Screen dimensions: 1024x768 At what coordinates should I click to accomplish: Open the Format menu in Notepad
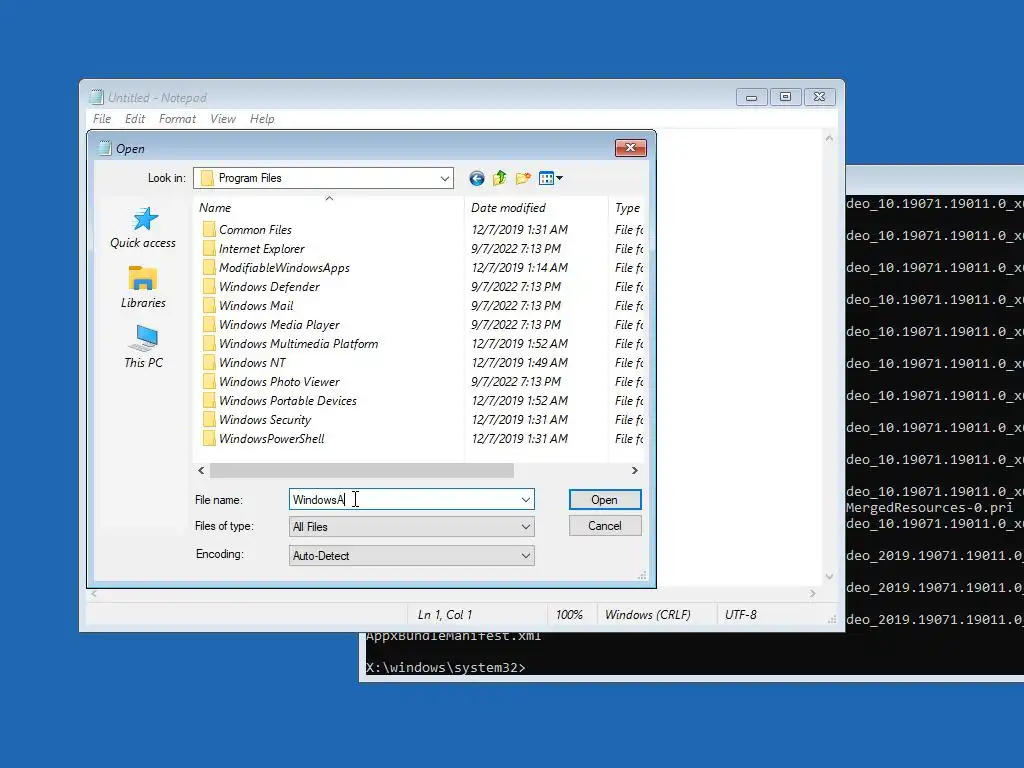click(177, 119)
